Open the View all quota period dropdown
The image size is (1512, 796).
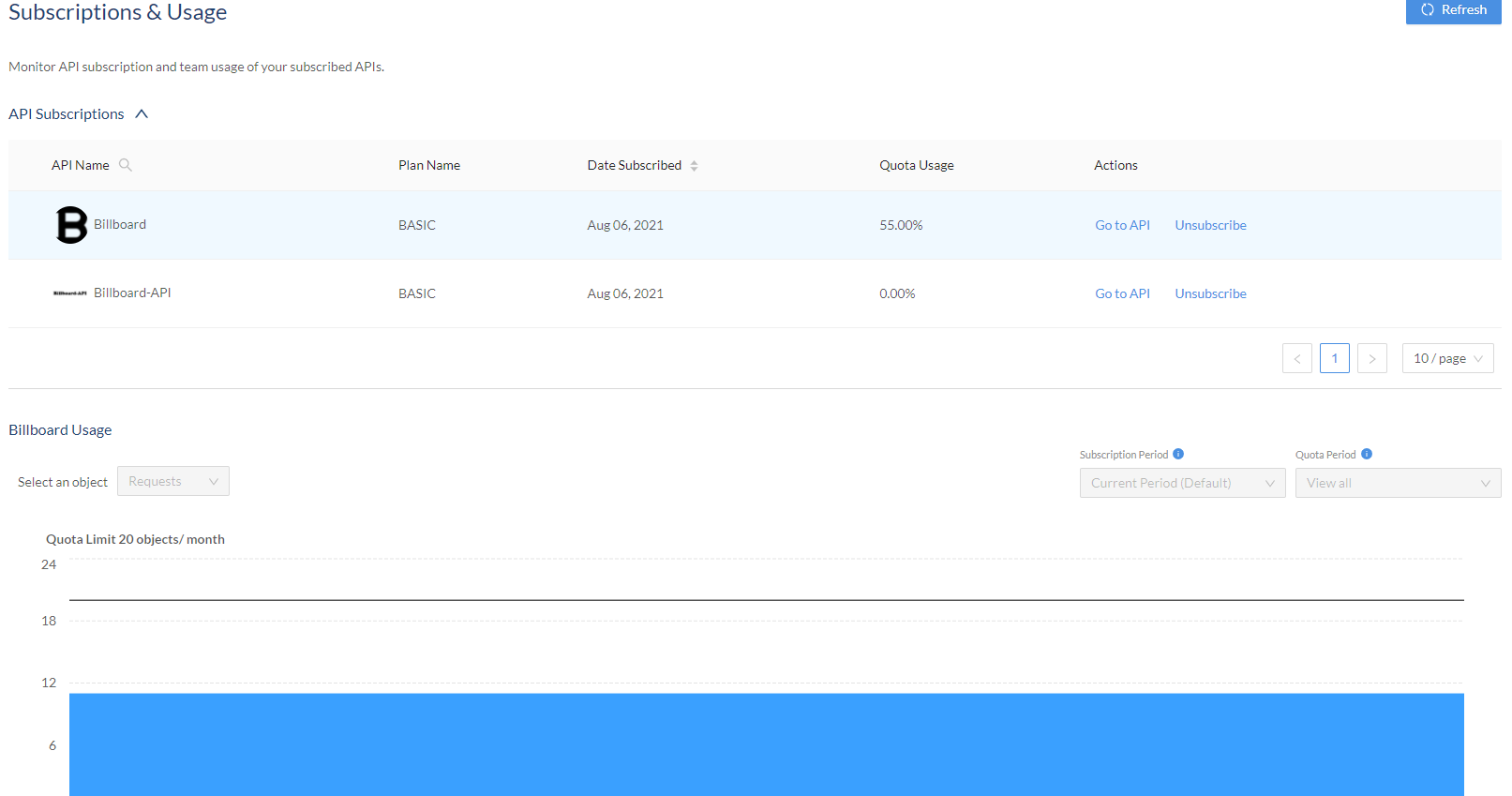[x=1399, y=483]
